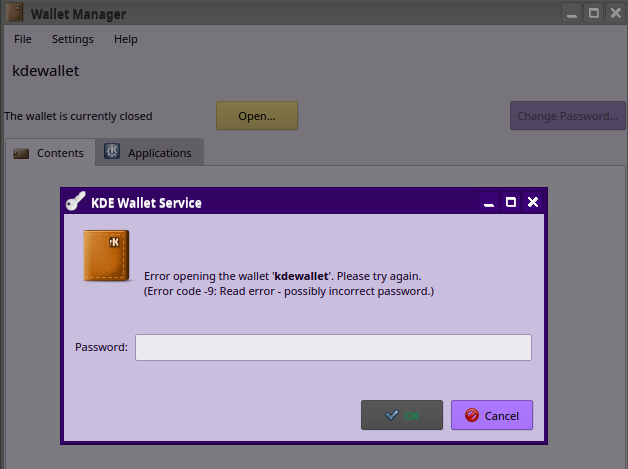Close the Wallet Manager window

[x=614, y=13]
